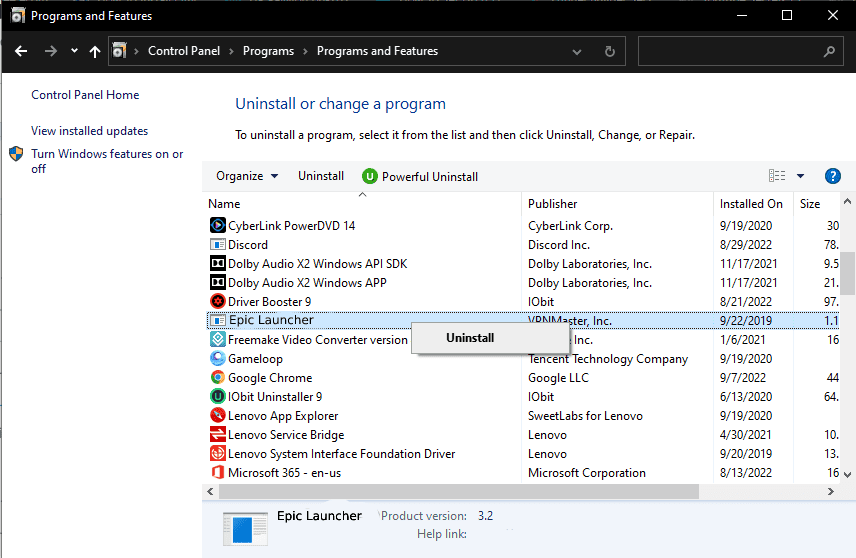Click the Gameloop icon

tap(218, 358)
